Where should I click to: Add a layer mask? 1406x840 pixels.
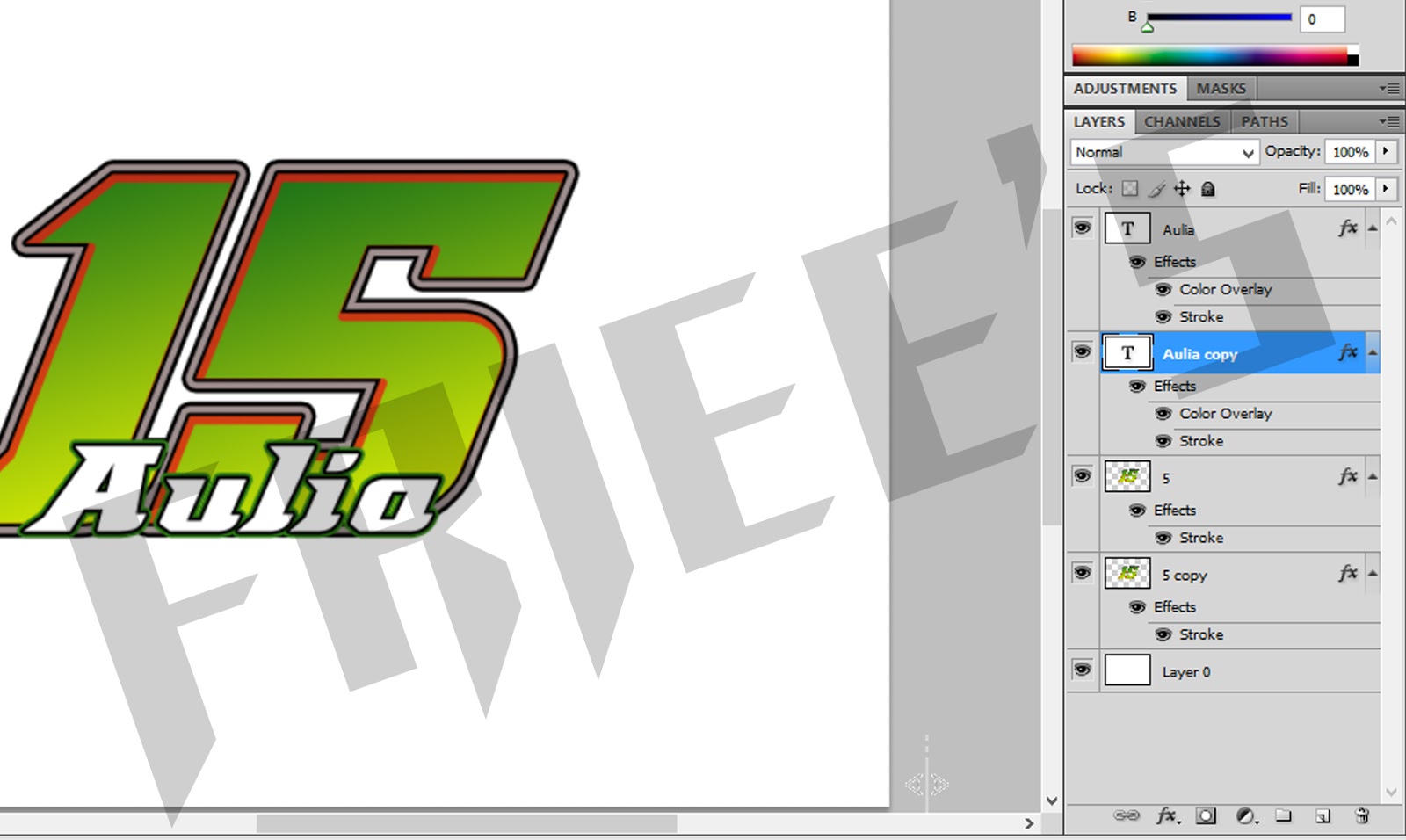point(1206,816)
